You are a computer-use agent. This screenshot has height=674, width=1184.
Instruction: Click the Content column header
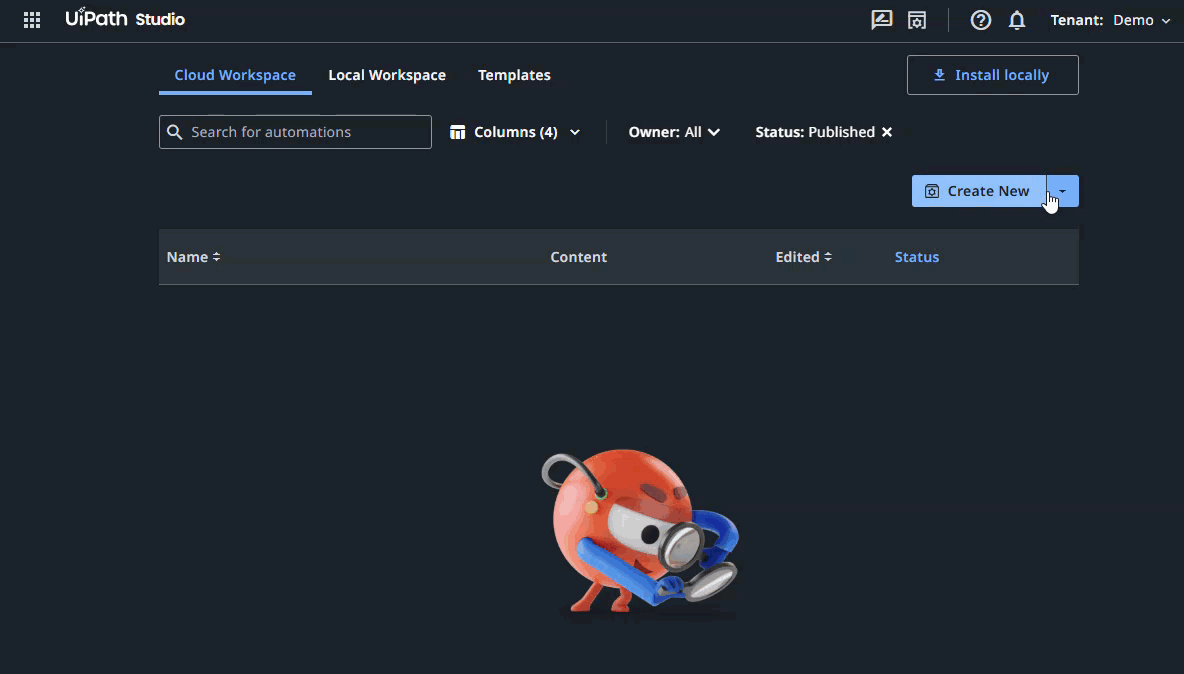click(x=578, y=257)
